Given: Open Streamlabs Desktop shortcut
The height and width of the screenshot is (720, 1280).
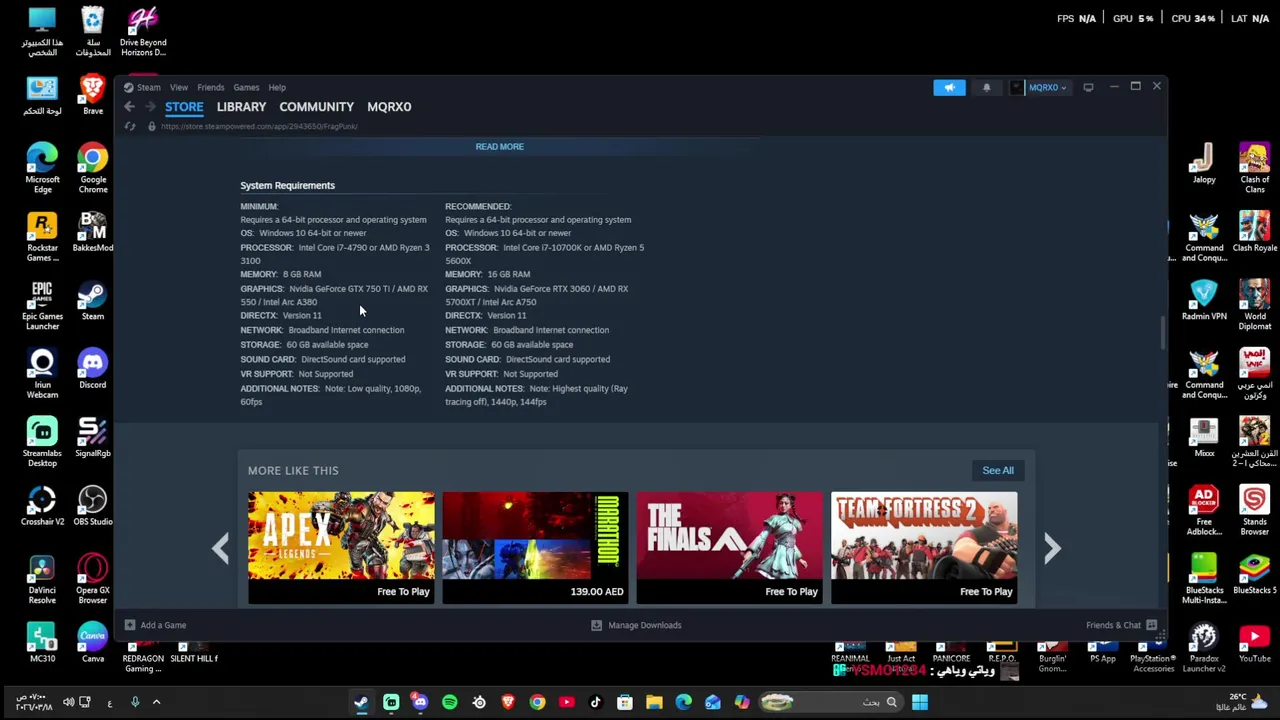Looking at the screenshot, I should coord(42,443).
